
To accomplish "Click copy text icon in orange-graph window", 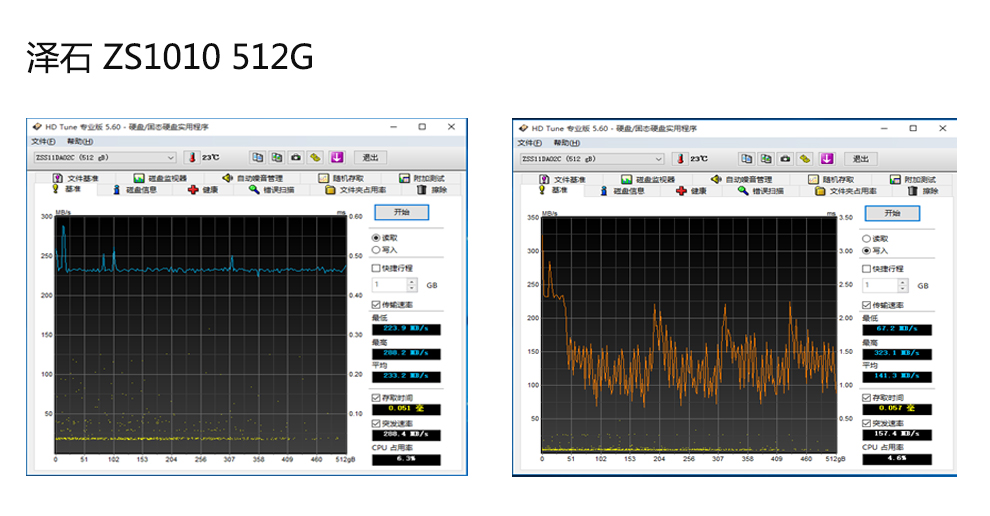I will click(x=746, y=159).
